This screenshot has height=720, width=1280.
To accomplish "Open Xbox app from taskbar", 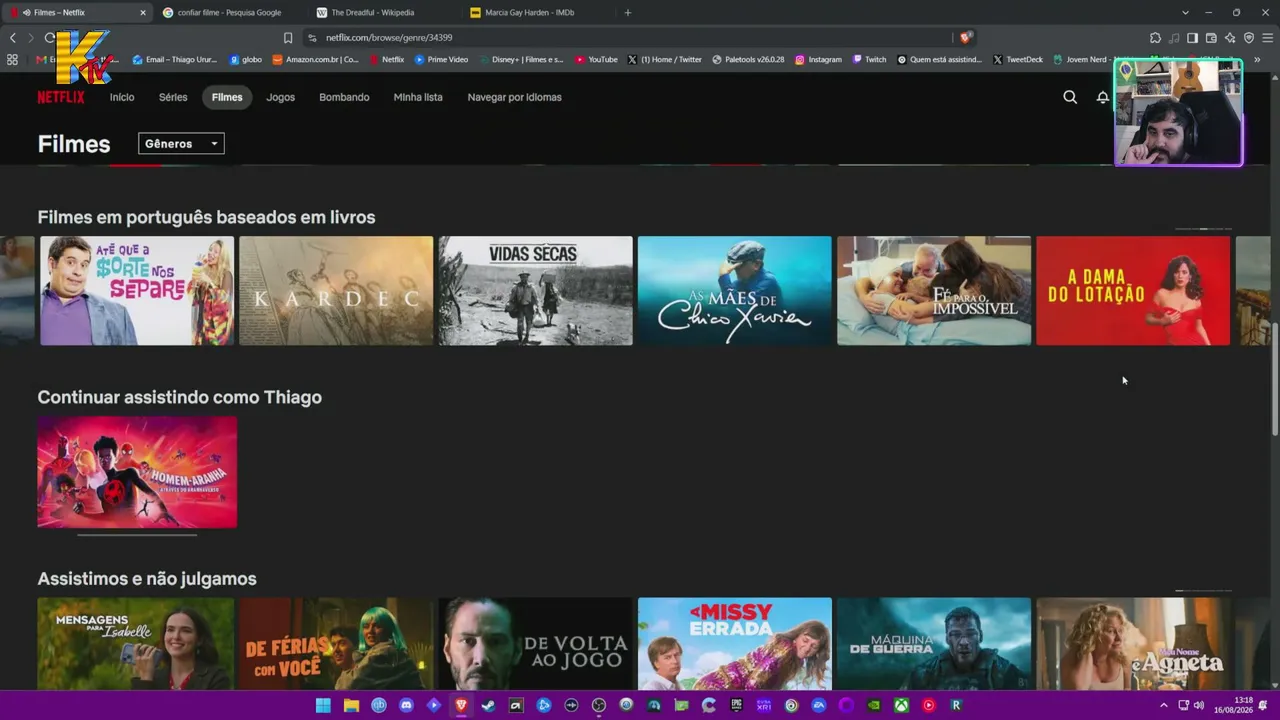I will (901, 705).
